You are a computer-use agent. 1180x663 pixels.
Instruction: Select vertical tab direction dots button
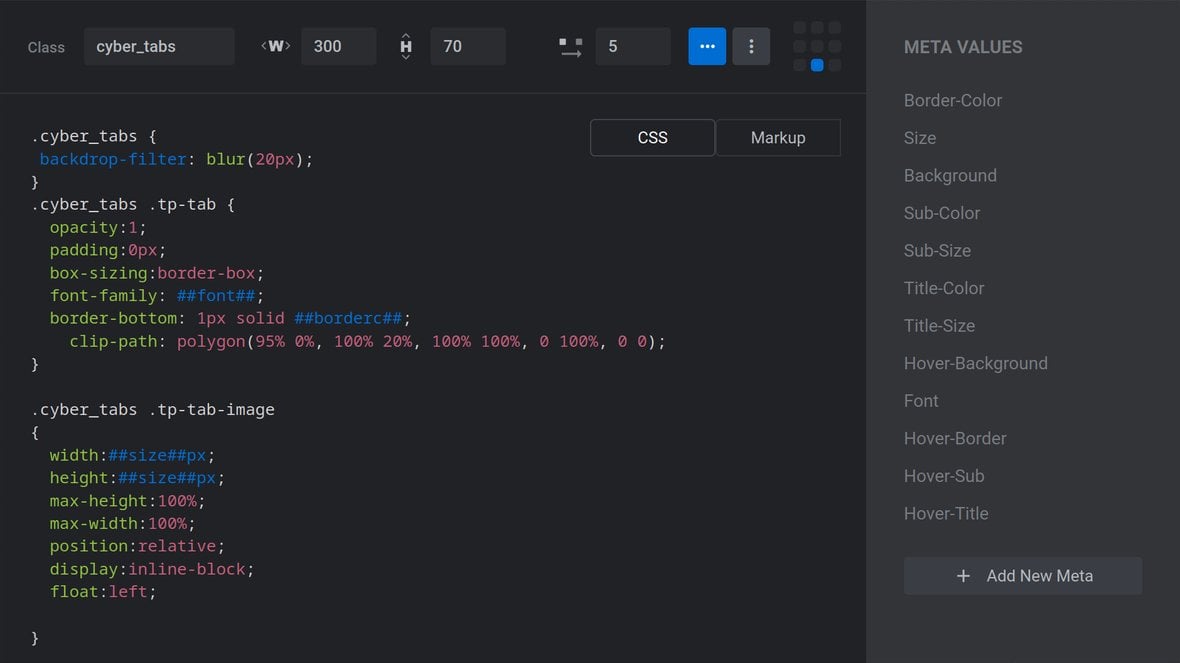tap(751, 47)
